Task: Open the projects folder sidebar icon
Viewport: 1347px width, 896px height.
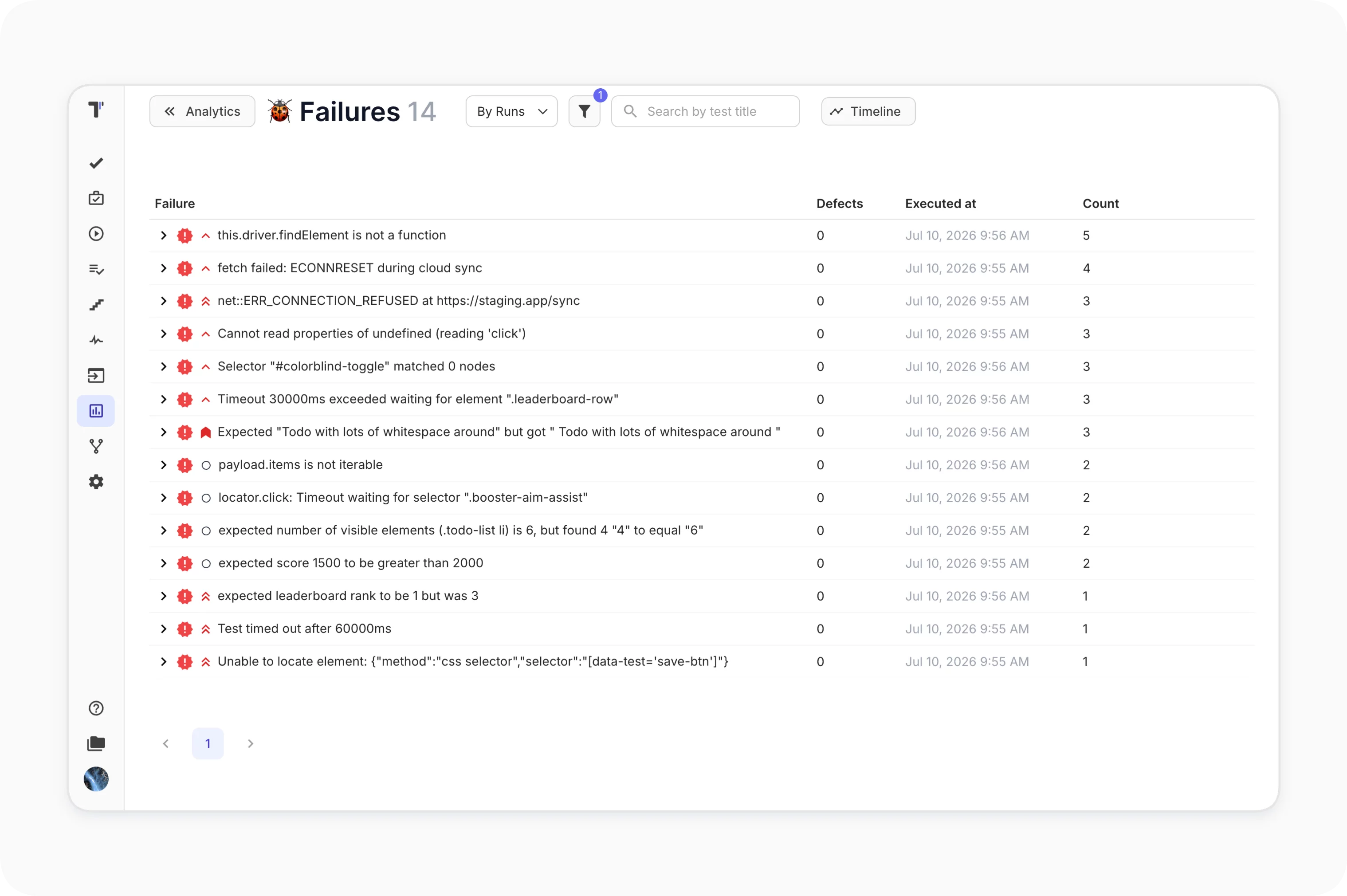Action: (96, 743)
